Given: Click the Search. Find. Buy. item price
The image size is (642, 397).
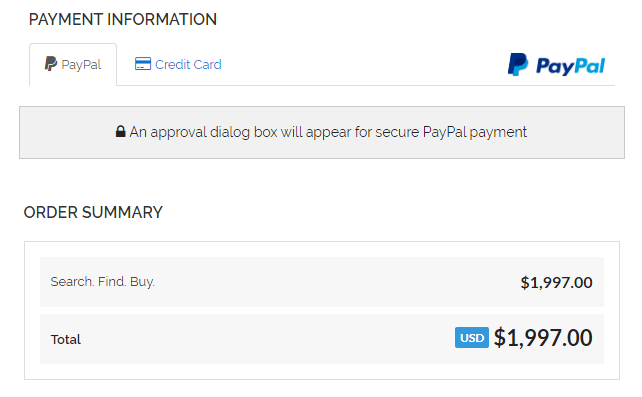Looking at the screenshot, I should click(556, 282).
